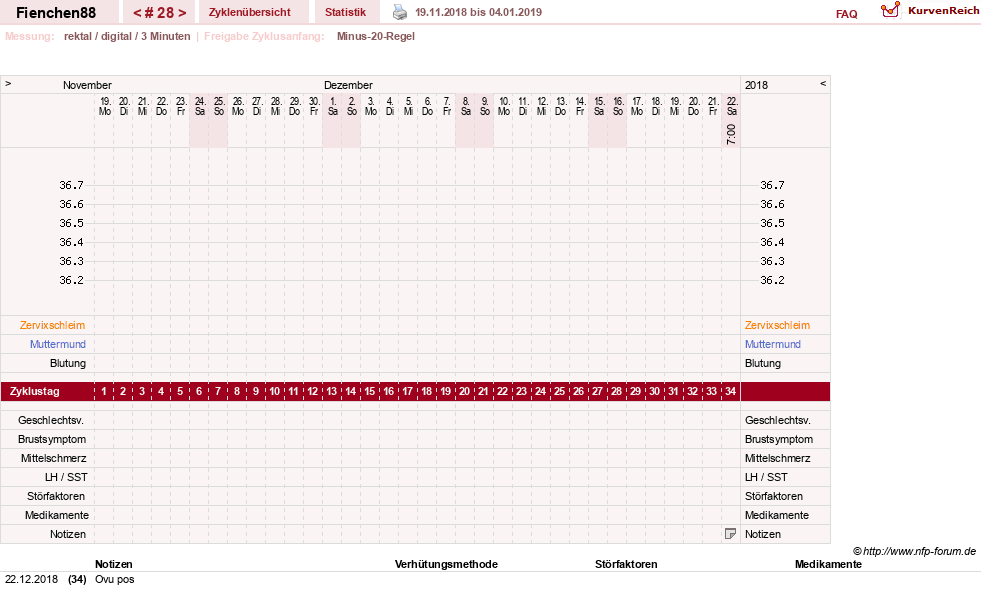Click the LH / SST row label on the left
This screenshot has height=603, width=981.
66,477
